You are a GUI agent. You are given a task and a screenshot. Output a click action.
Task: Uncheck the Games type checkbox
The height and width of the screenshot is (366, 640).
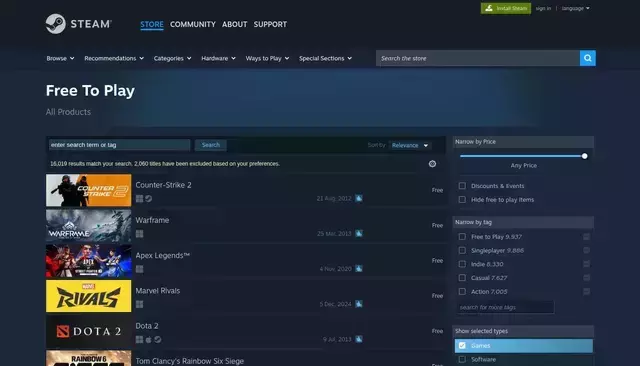point(462,346)
